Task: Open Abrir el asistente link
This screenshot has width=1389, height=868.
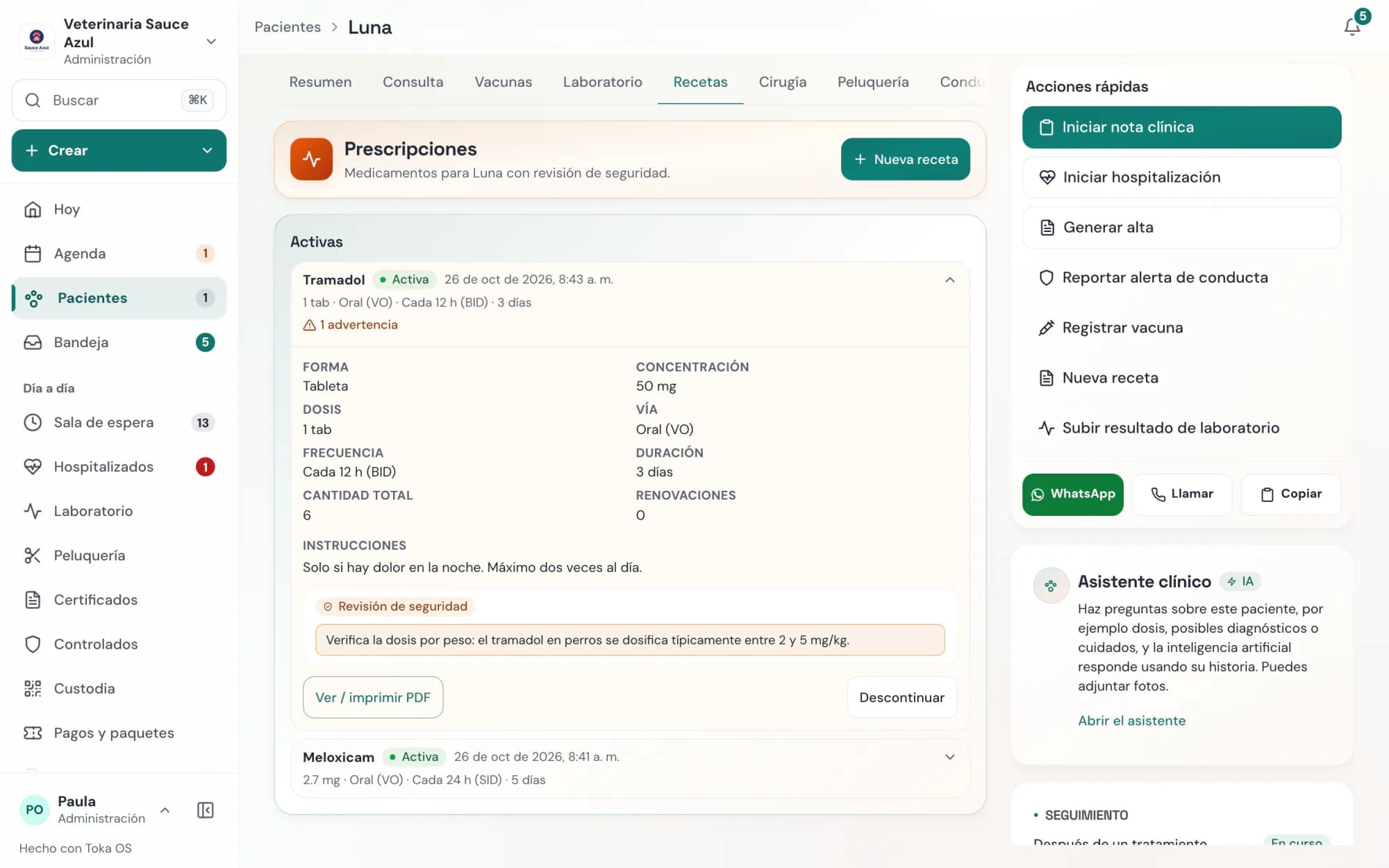Action: click(1131, 721)
